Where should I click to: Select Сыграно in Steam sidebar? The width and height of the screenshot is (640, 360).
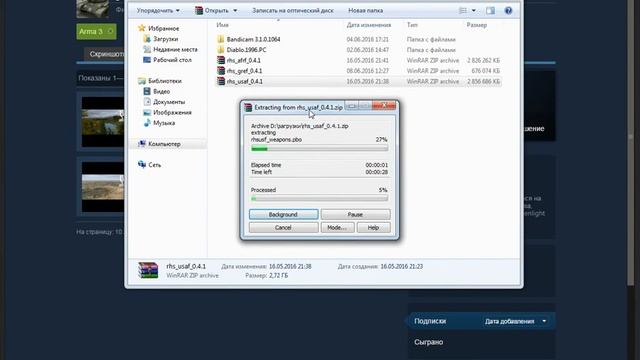[428, 342]
